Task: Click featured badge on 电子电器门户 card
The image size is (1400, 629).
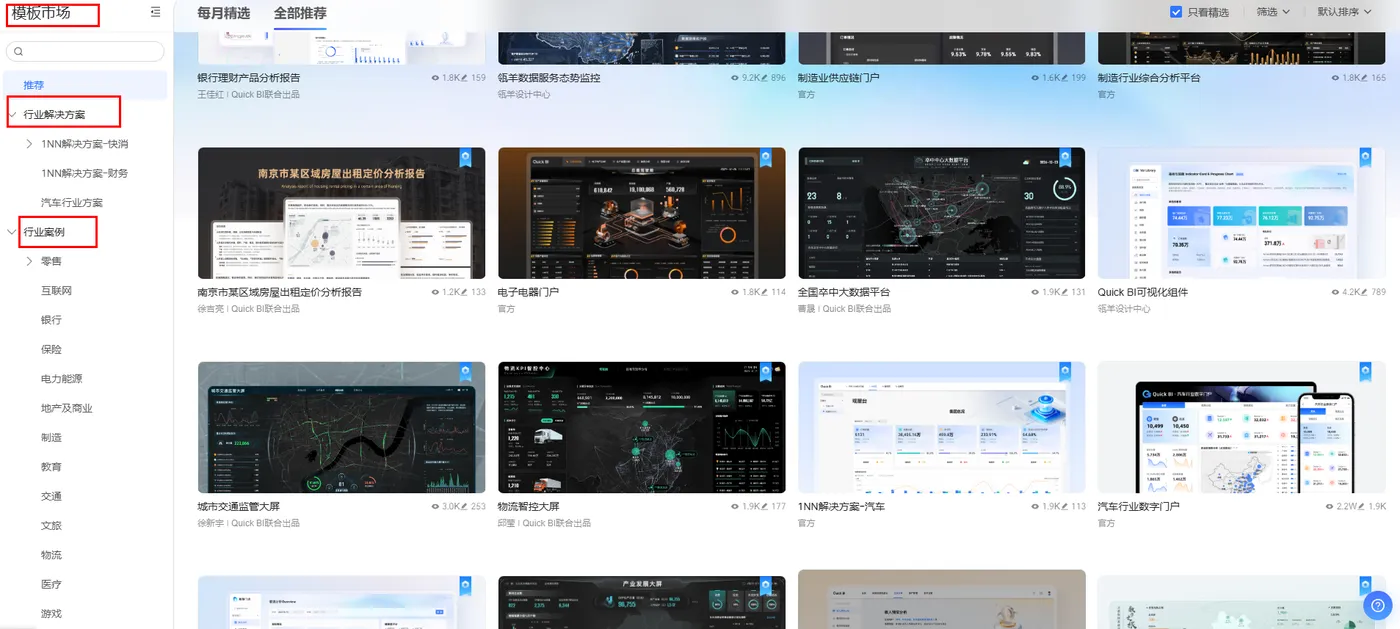Action: click(x=766, y=157)
